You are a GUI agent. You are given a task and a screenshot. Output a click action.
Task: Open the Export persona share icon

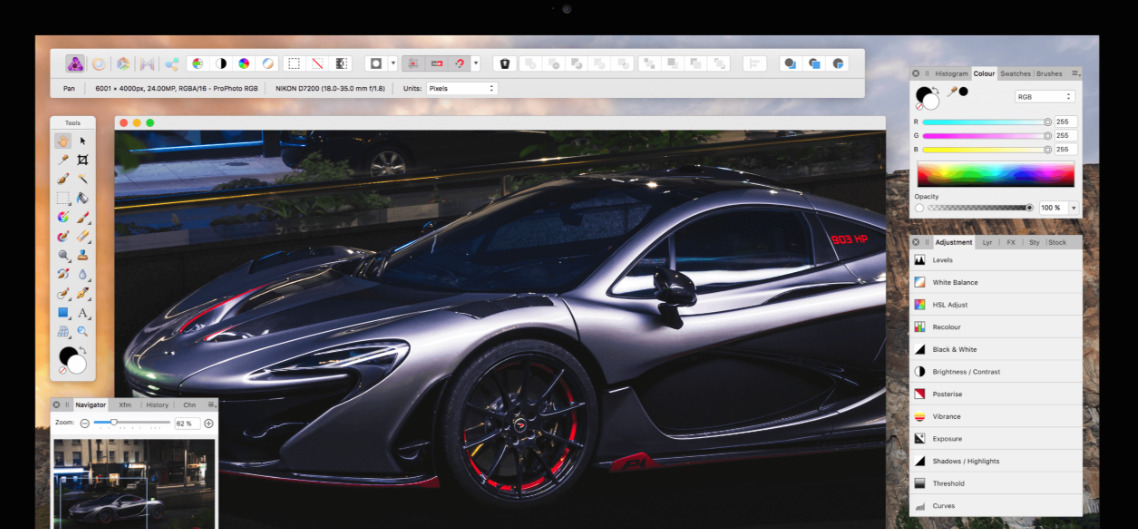(x=171, y=64)
